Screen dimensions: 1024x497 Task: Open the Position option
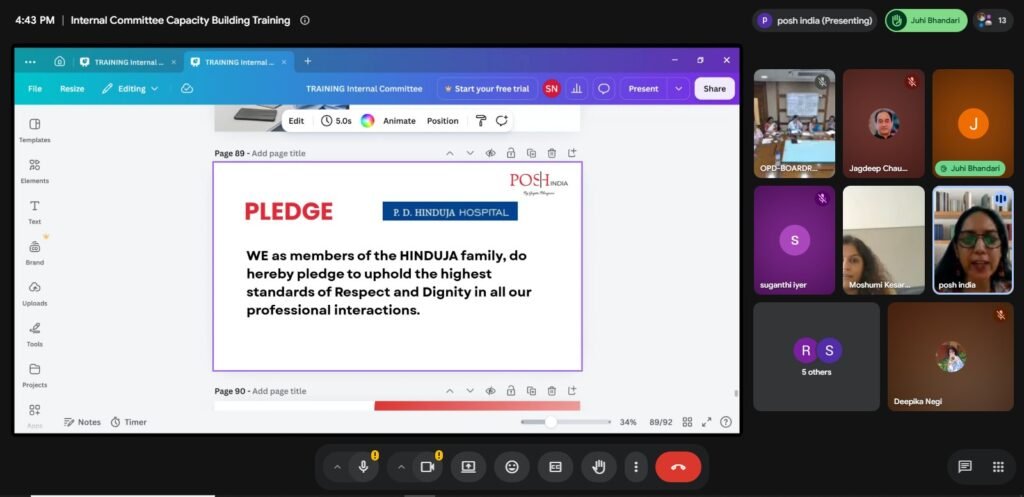443,121
